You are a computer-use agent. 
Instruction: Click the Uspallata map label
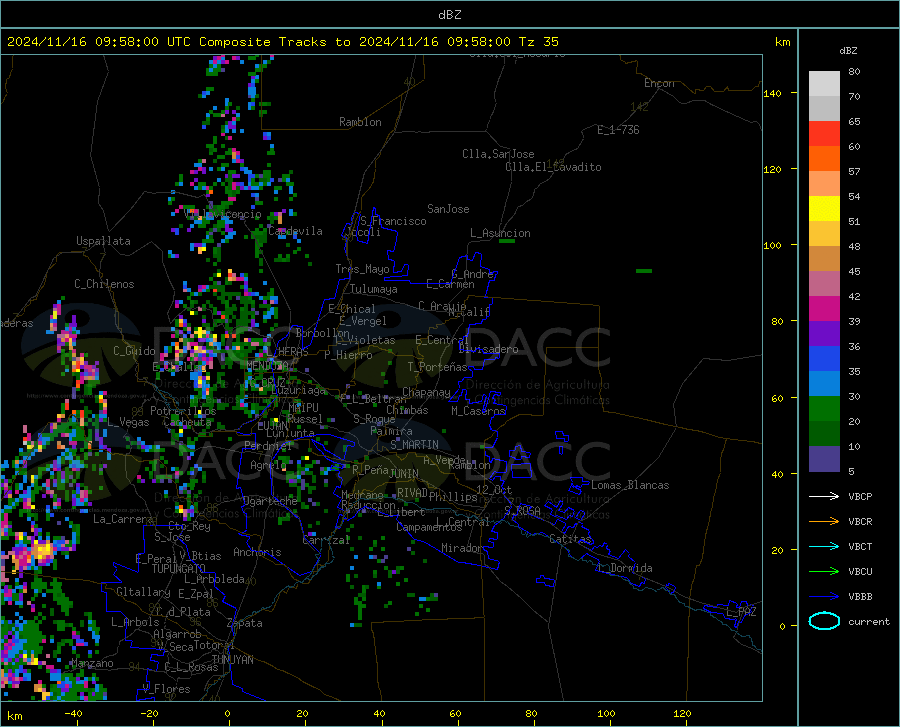(x=103, y=241)
